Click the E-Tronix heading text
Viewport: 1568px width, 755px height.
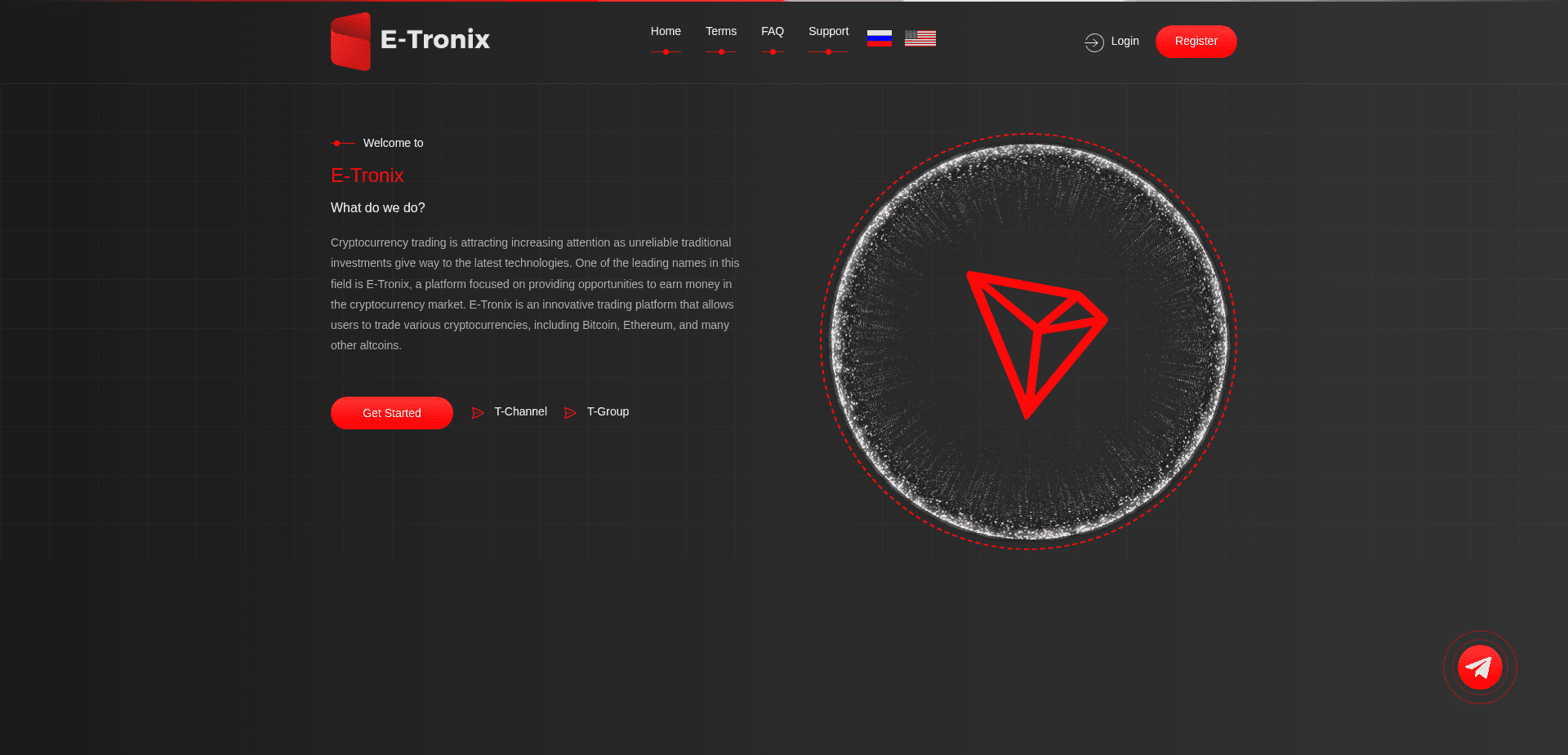click(367, 175)
